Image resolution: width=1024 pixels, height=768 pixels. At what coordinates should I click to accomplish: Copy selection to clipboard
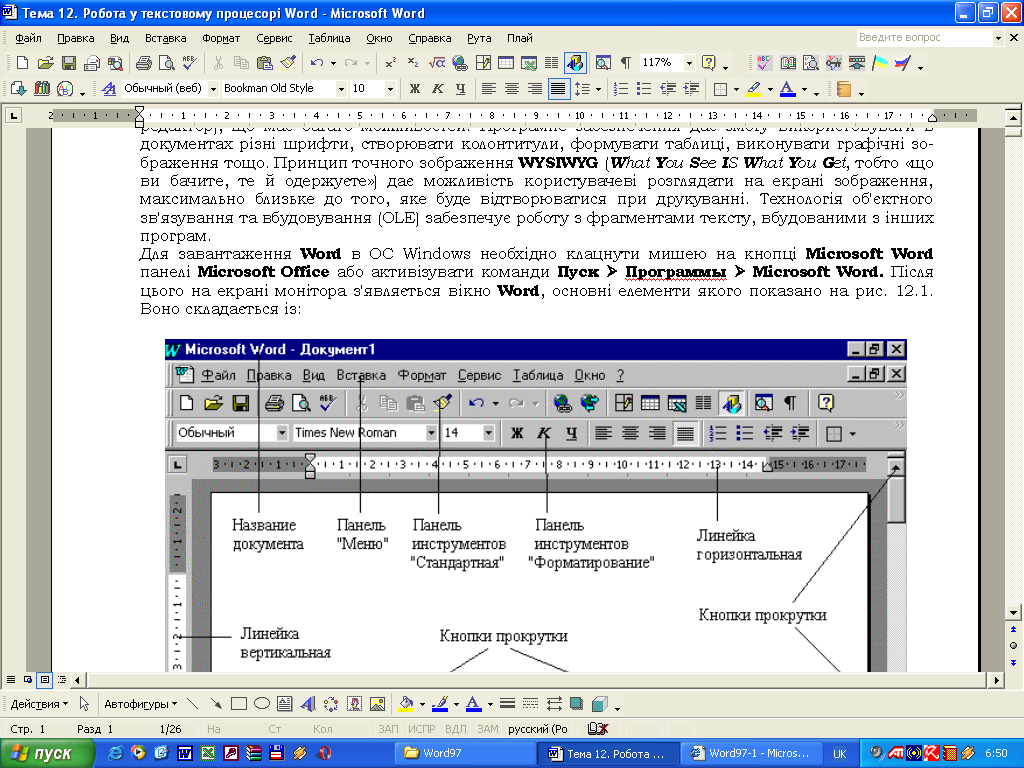(241, 63)
